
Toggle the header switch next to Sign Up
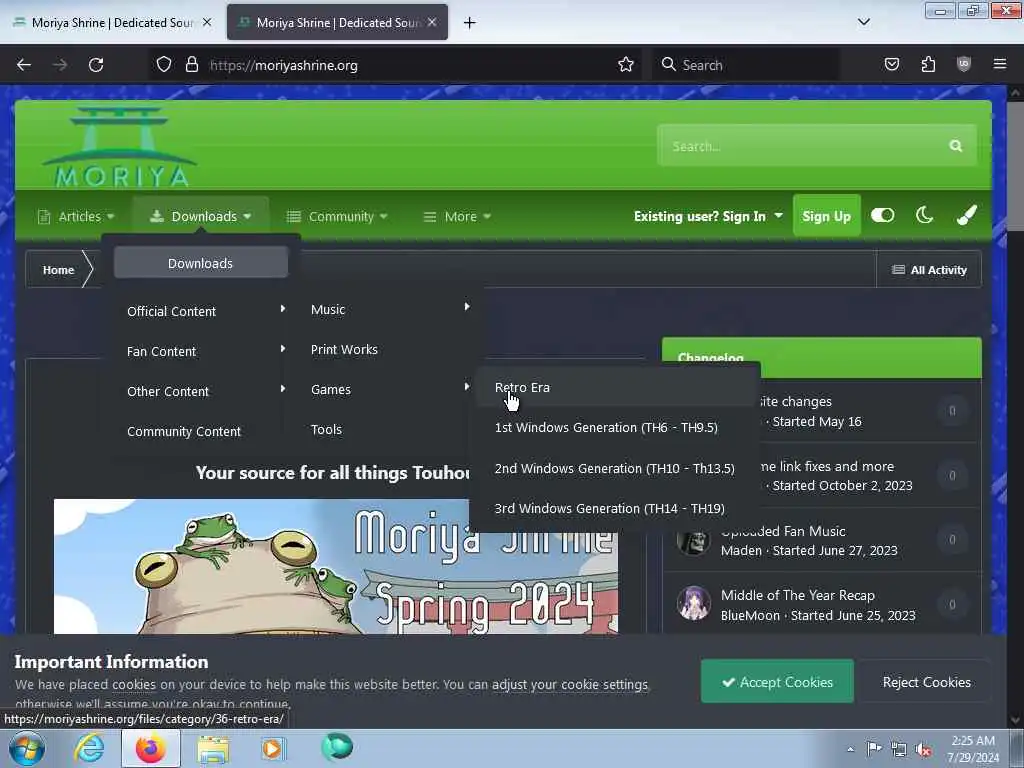[882, 215]
